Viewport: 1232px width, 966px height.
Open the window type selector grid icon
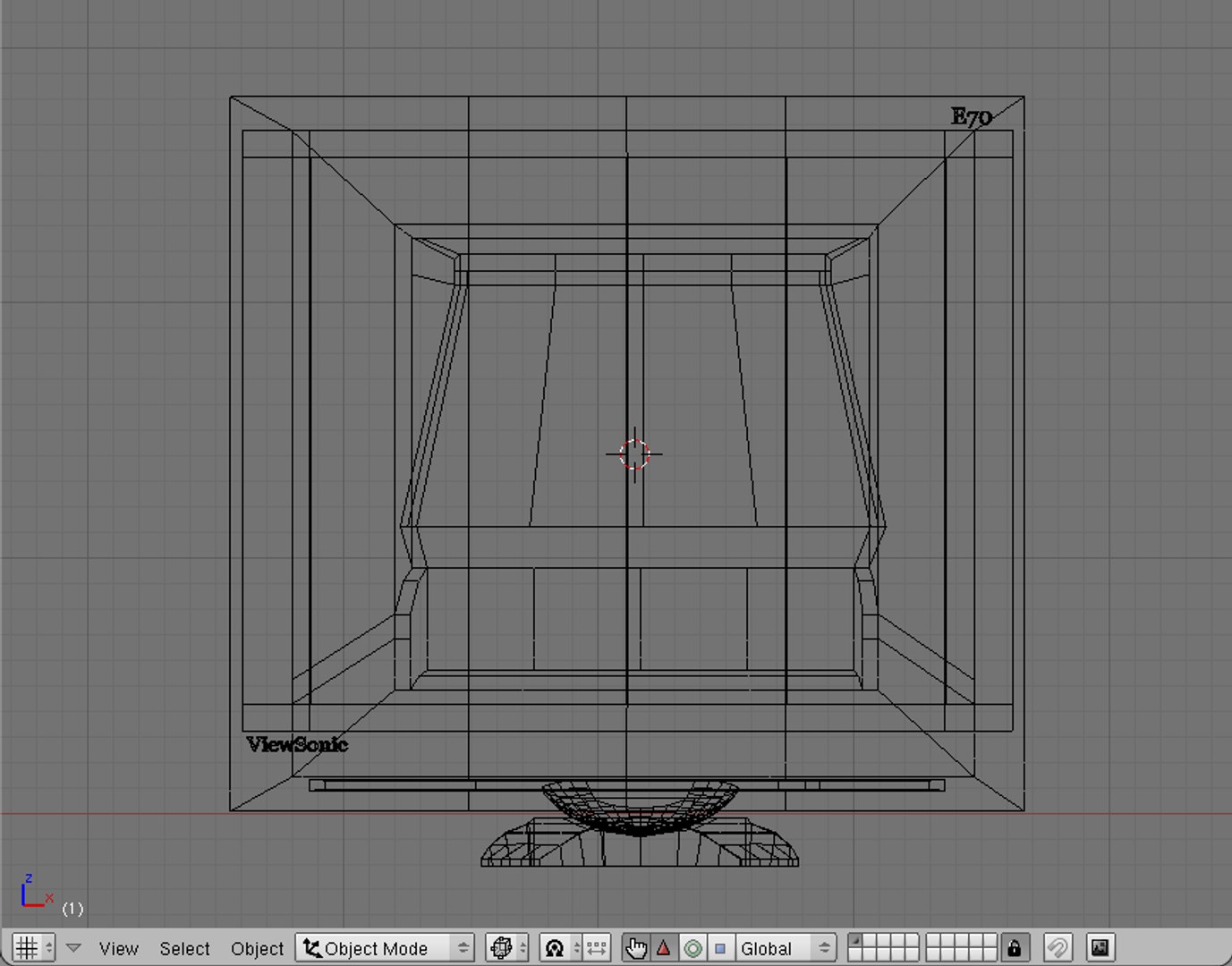tap(33, 948)
